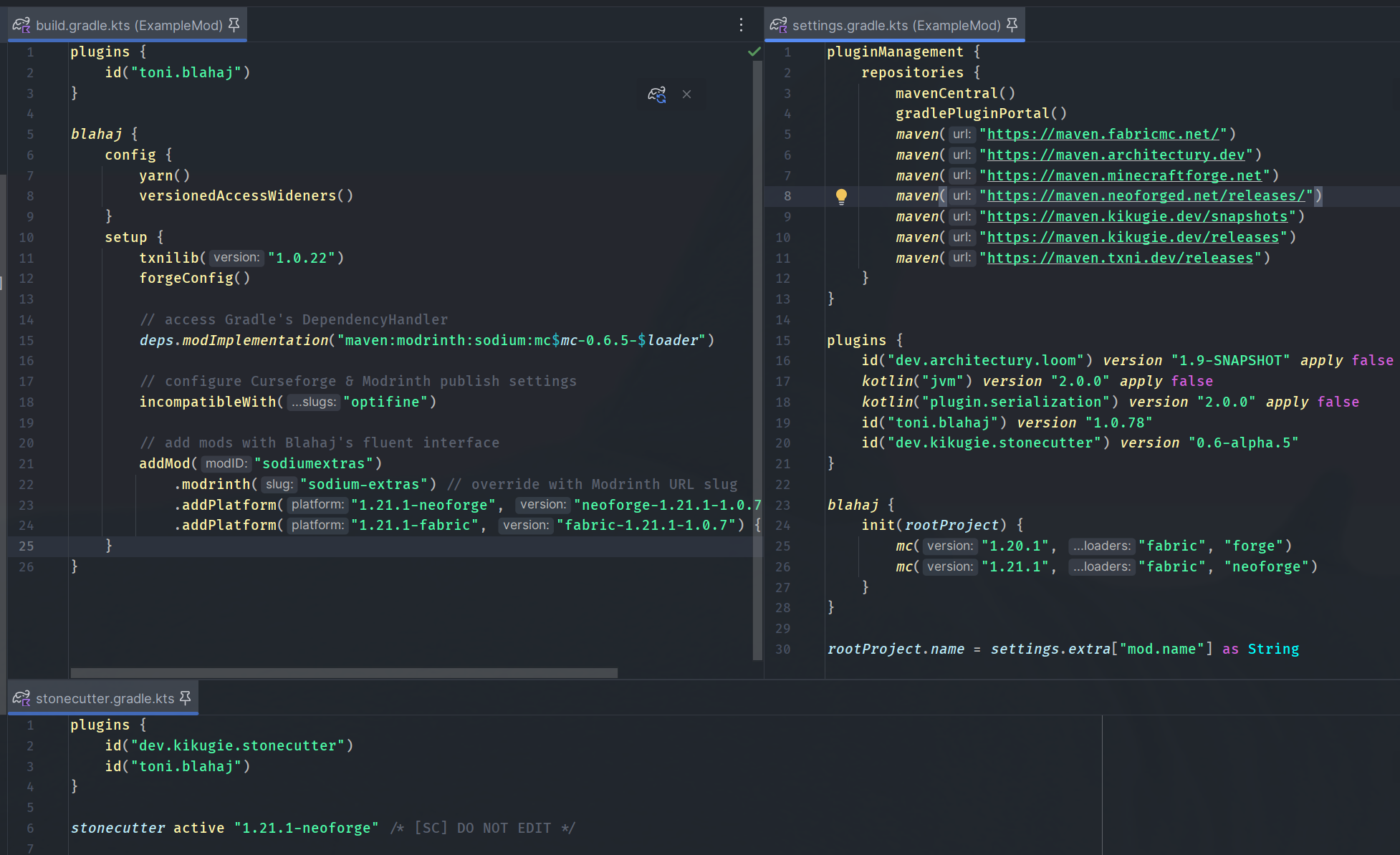1400x855 pixels.
Task: Click the txnilib version "1.0.22" string
Action: point(302,259)
